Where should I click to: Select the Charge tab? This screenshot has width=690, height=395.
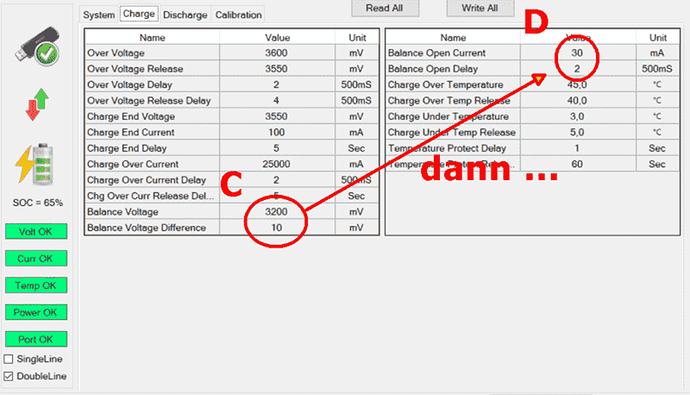(139, 14)
